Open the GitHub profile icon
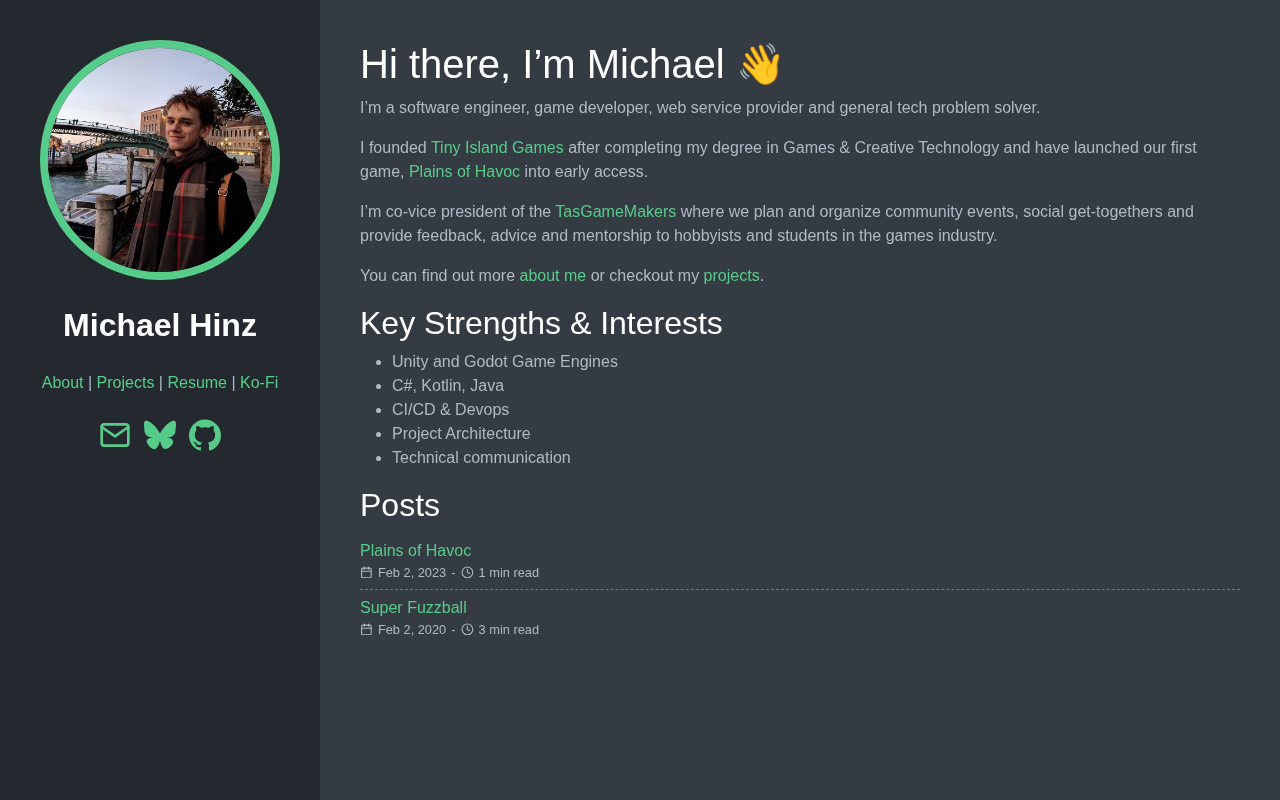The image size is (1280, 800). coord(205,435)
